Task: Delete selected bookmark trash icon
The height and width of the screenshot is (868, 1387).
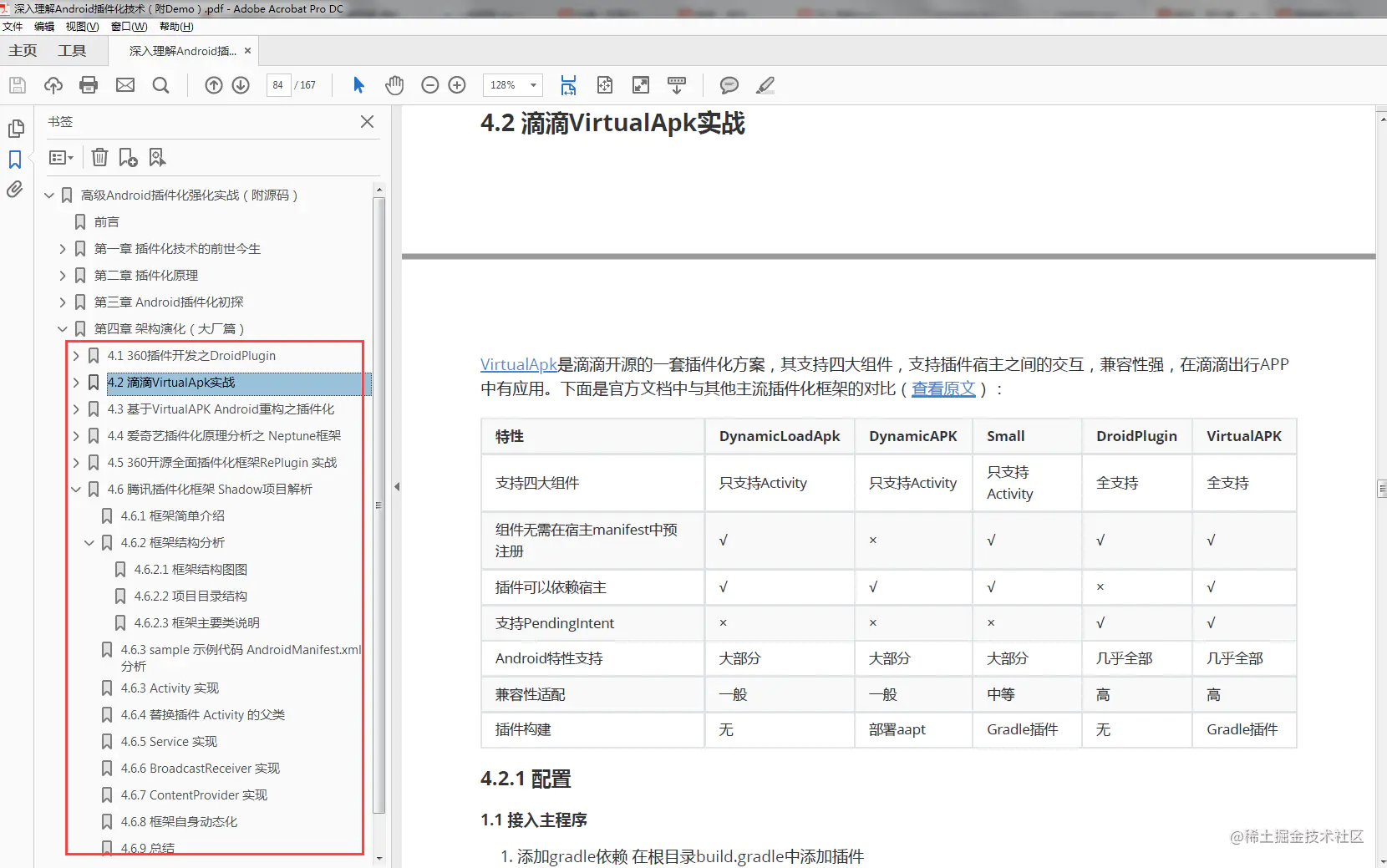Action: [x=99, y=157]
